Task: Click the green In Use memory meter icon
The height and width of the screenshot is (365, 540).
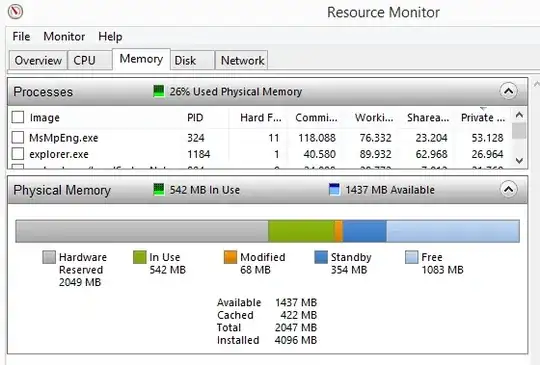Action: [x=159, y=189]
